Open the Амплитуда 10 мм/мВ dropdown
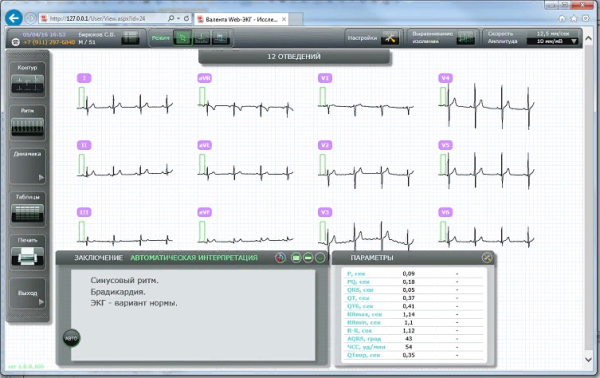 point(552,41)
